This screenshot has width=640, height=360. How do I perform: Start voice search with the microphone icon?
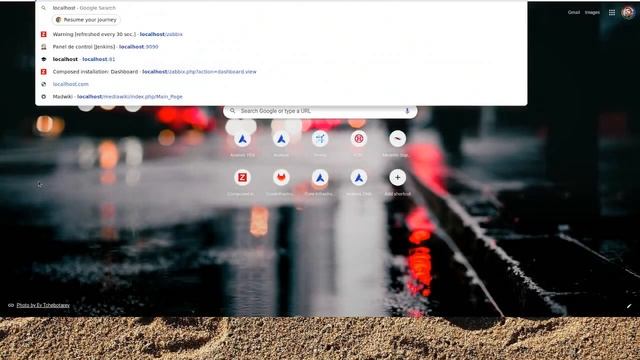pyautogui.click(x=407, y=111)
